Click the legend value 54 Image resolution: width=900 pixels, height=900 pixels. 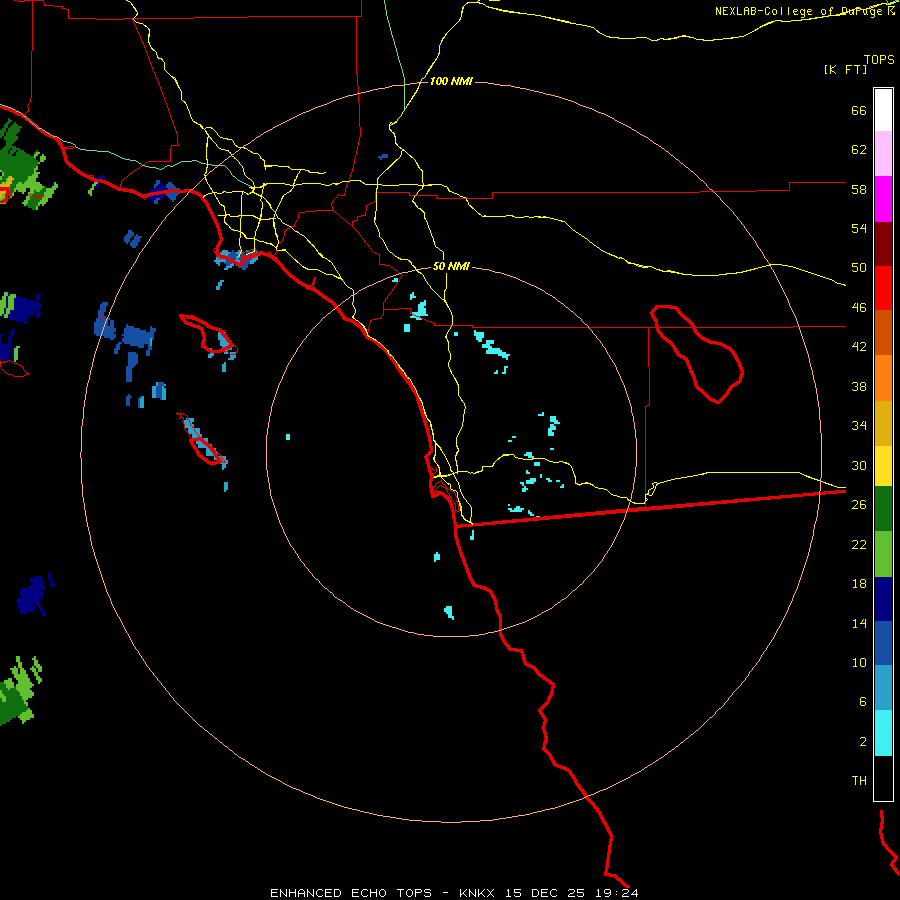[859, 228]
